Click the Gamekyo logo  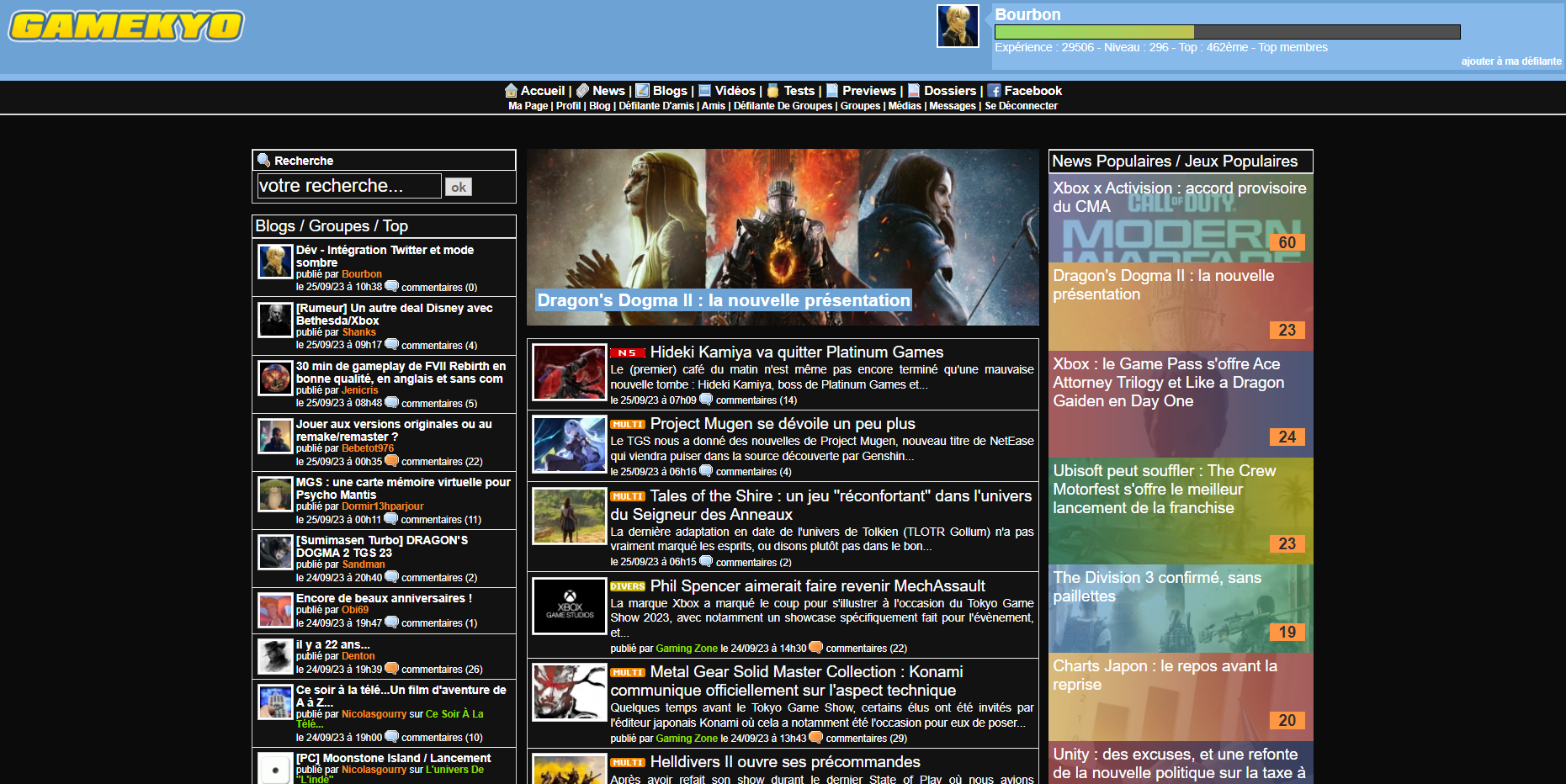coord(126,25)
